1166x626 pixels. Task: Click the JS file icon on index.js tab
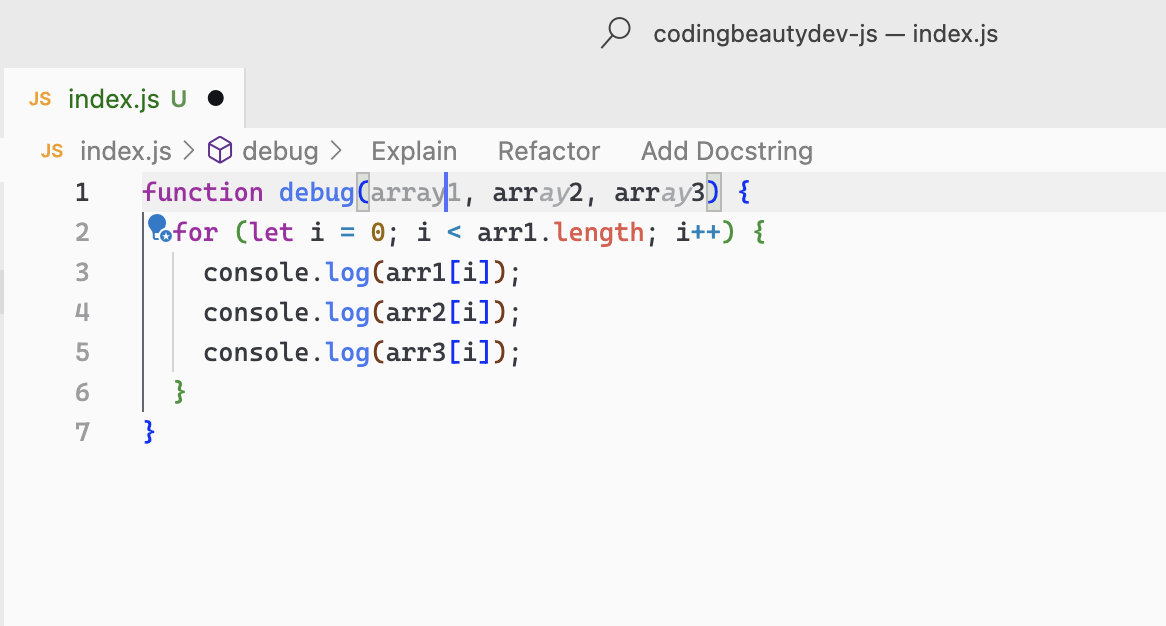(40, 99)
